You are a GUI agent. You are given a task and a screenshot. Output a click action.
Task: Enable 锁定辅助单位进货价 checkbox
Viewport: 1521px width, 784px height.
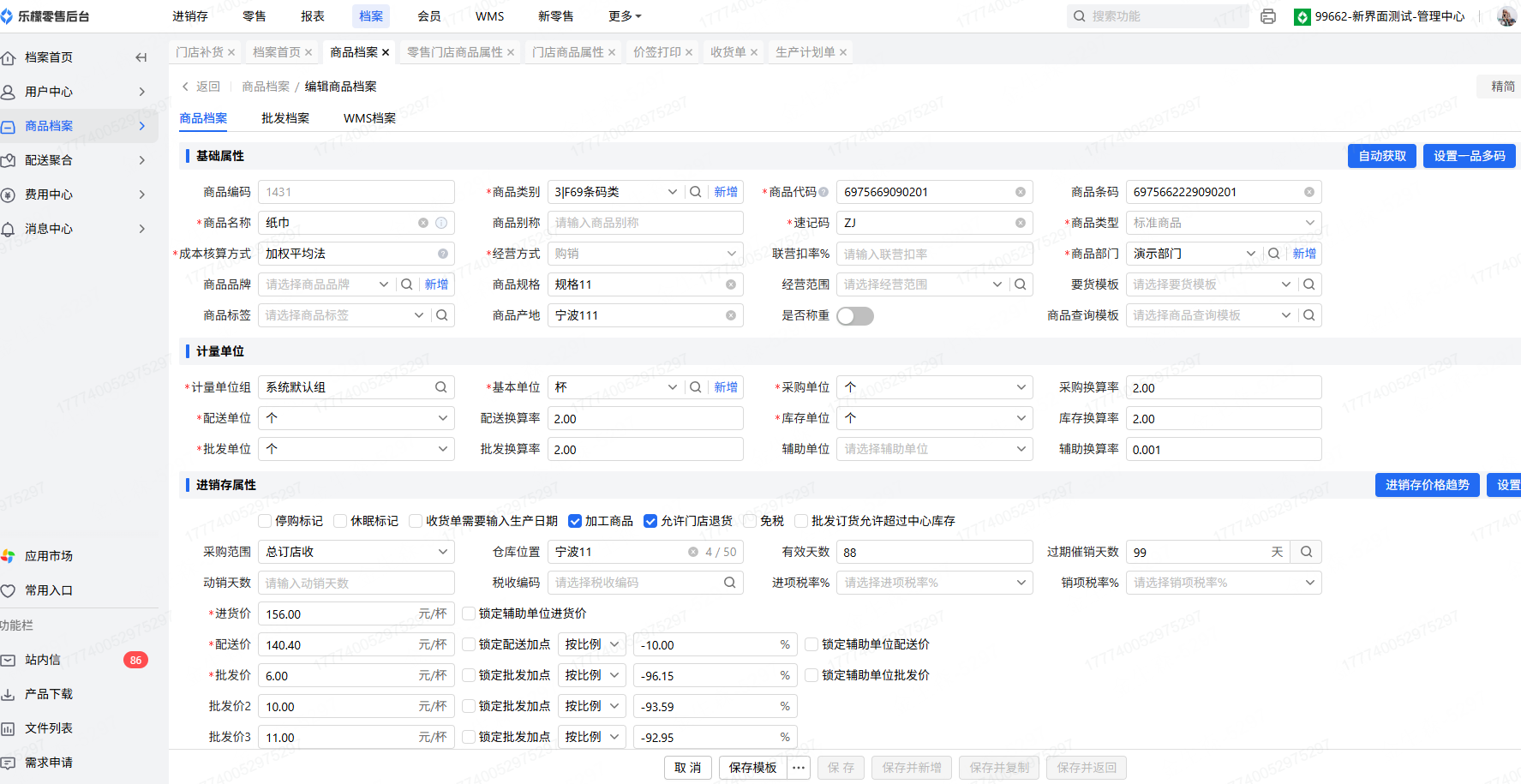coord(469,613)
